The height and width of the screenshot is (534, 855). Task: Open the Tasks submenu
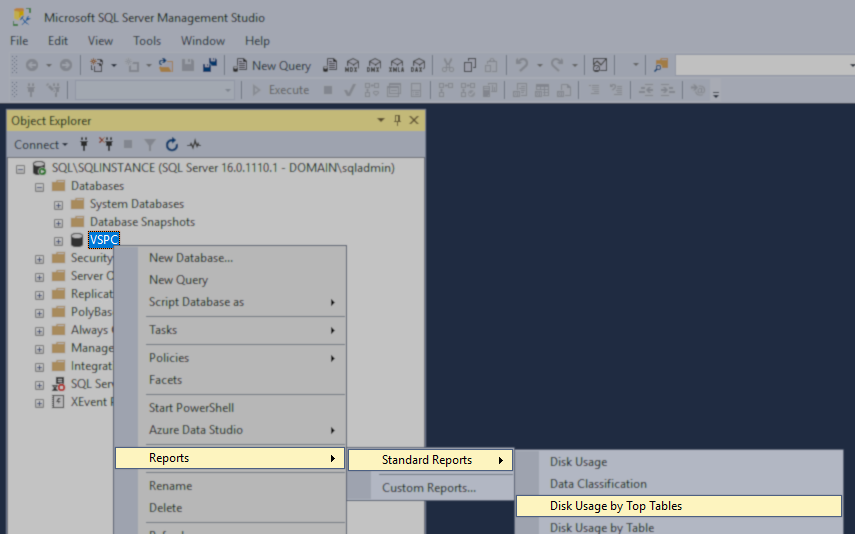coord(230,330)
